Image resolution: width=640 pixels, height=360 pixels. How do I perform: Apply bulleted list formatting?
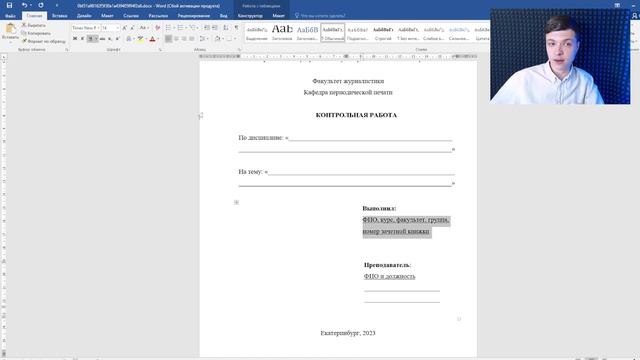(x=168, y=28)
